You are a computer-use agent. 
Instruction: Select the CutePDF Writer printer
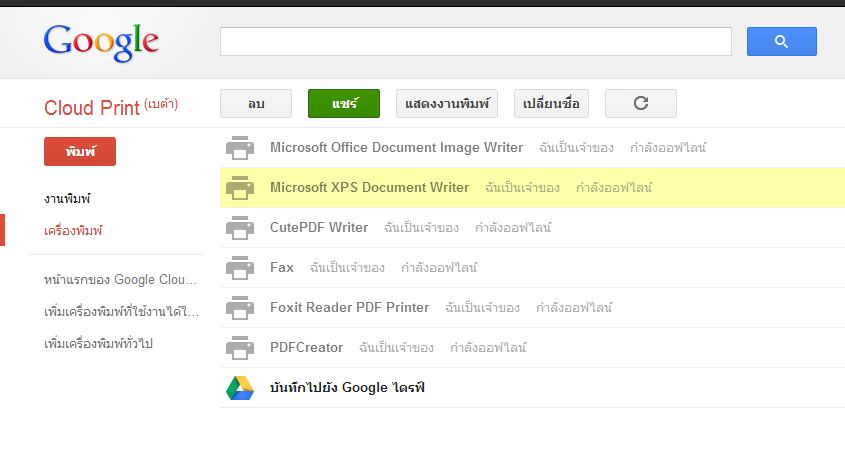pyautogui.click(x=319, y=227)
